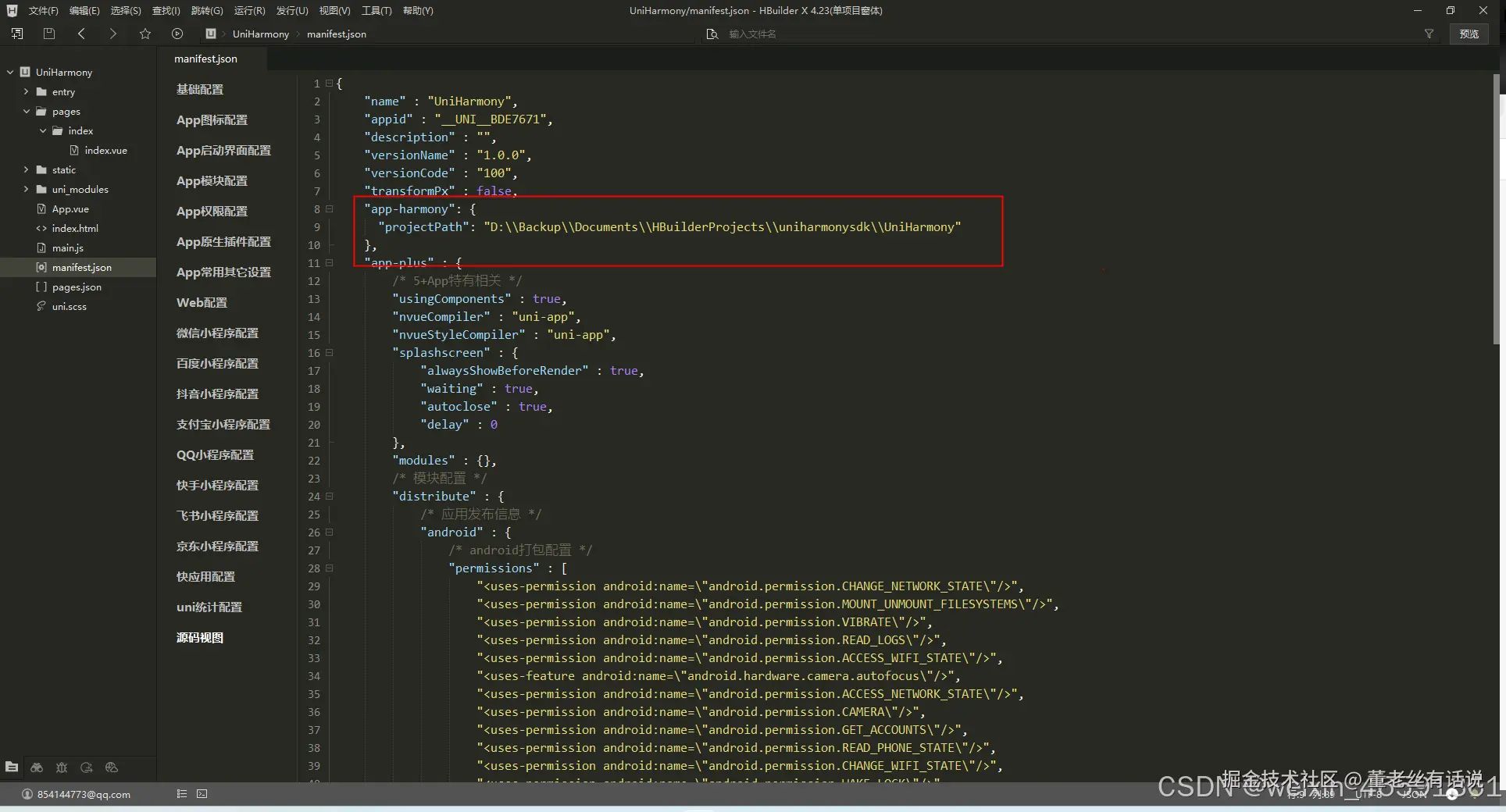1506x812 pixels.
Task: Click the HBuilder X logo icon
Action: click(12, 10)
